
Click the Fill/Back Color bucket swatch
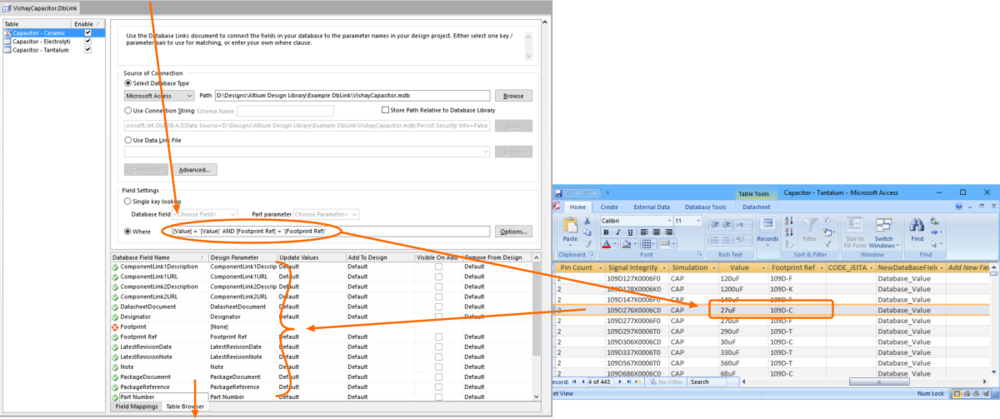[x=627, y=244]
